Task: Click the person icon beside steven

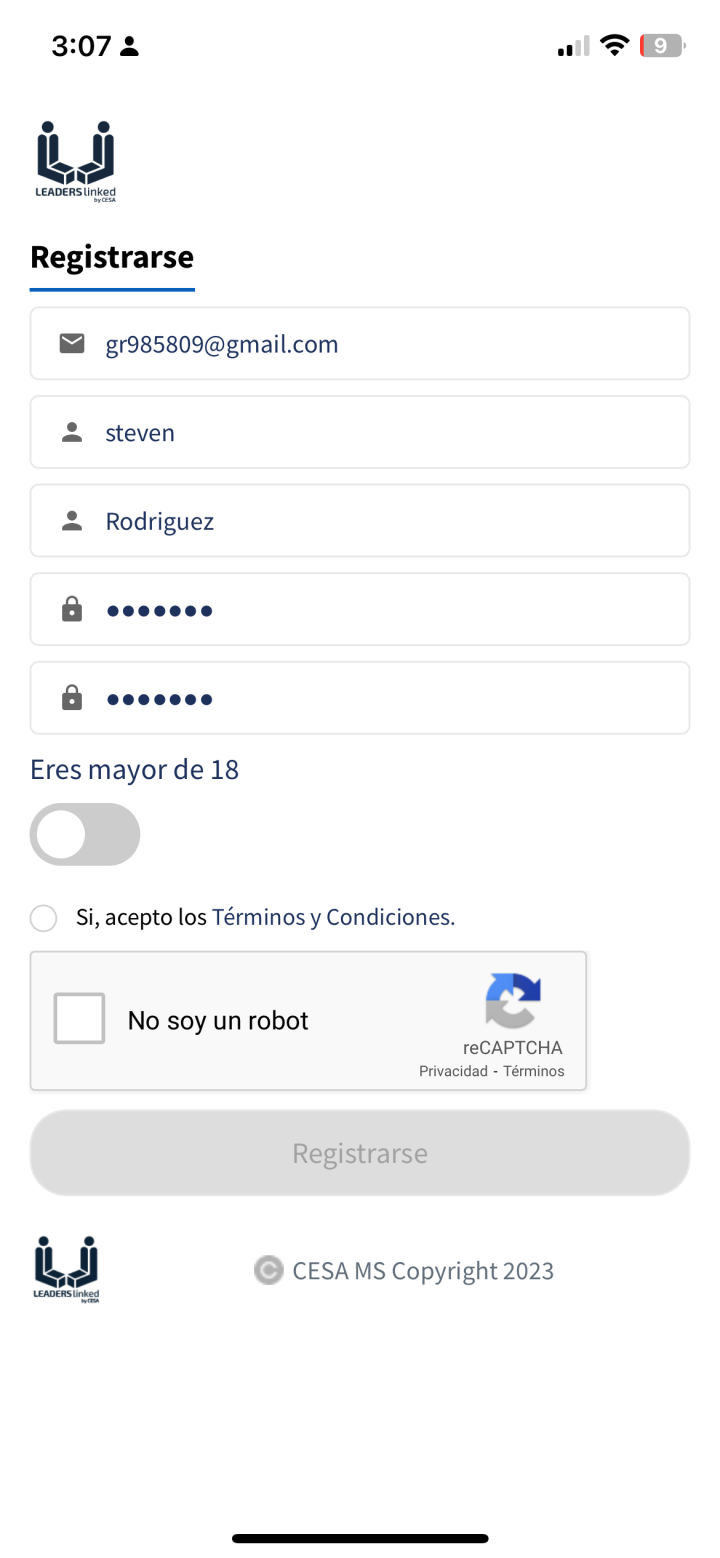Action: [x=72, y=433]
